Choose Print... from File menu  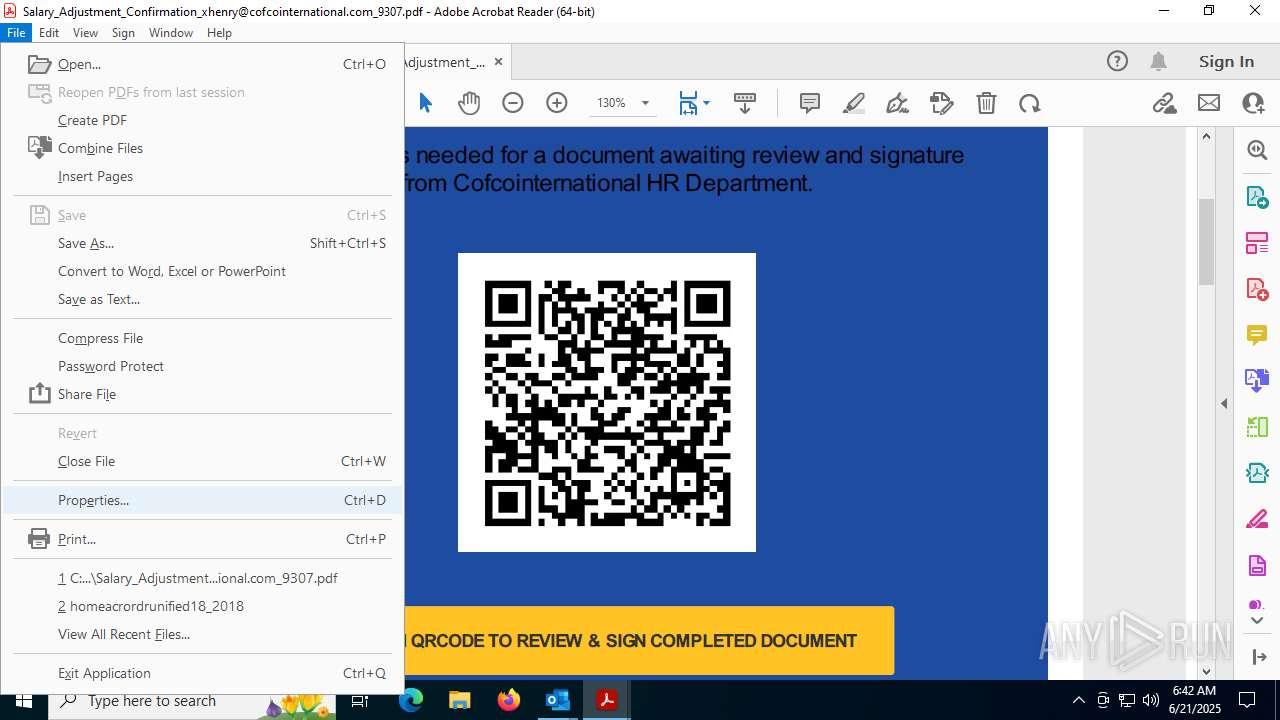pos(203,539)
